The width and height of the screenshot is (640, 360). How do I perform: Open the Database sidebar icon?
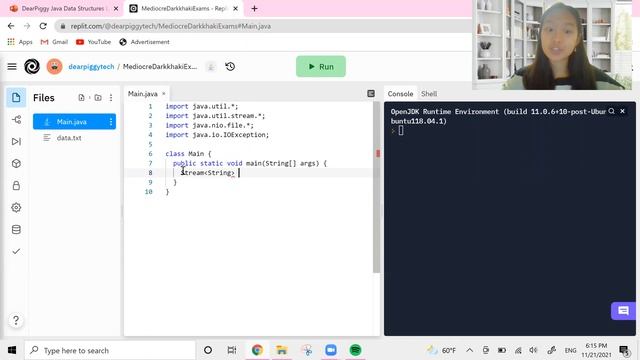(x=16, y=229)
